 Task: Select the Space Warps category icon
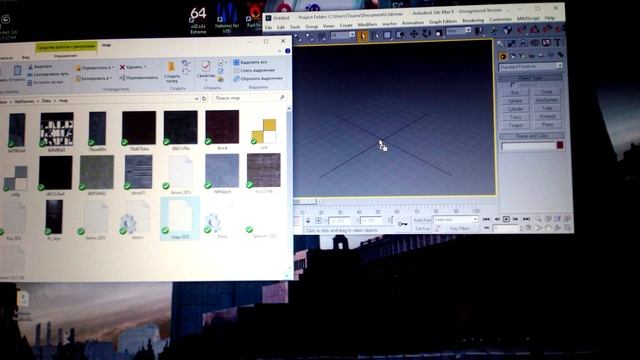551,55
